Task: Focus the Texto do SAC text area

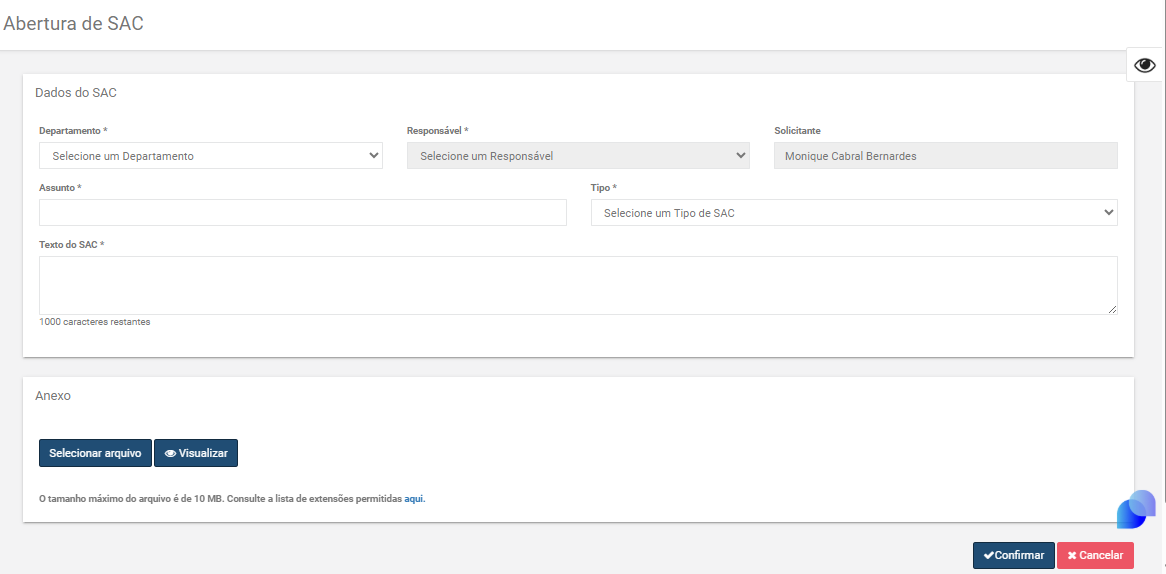Action: pos(578,286)
